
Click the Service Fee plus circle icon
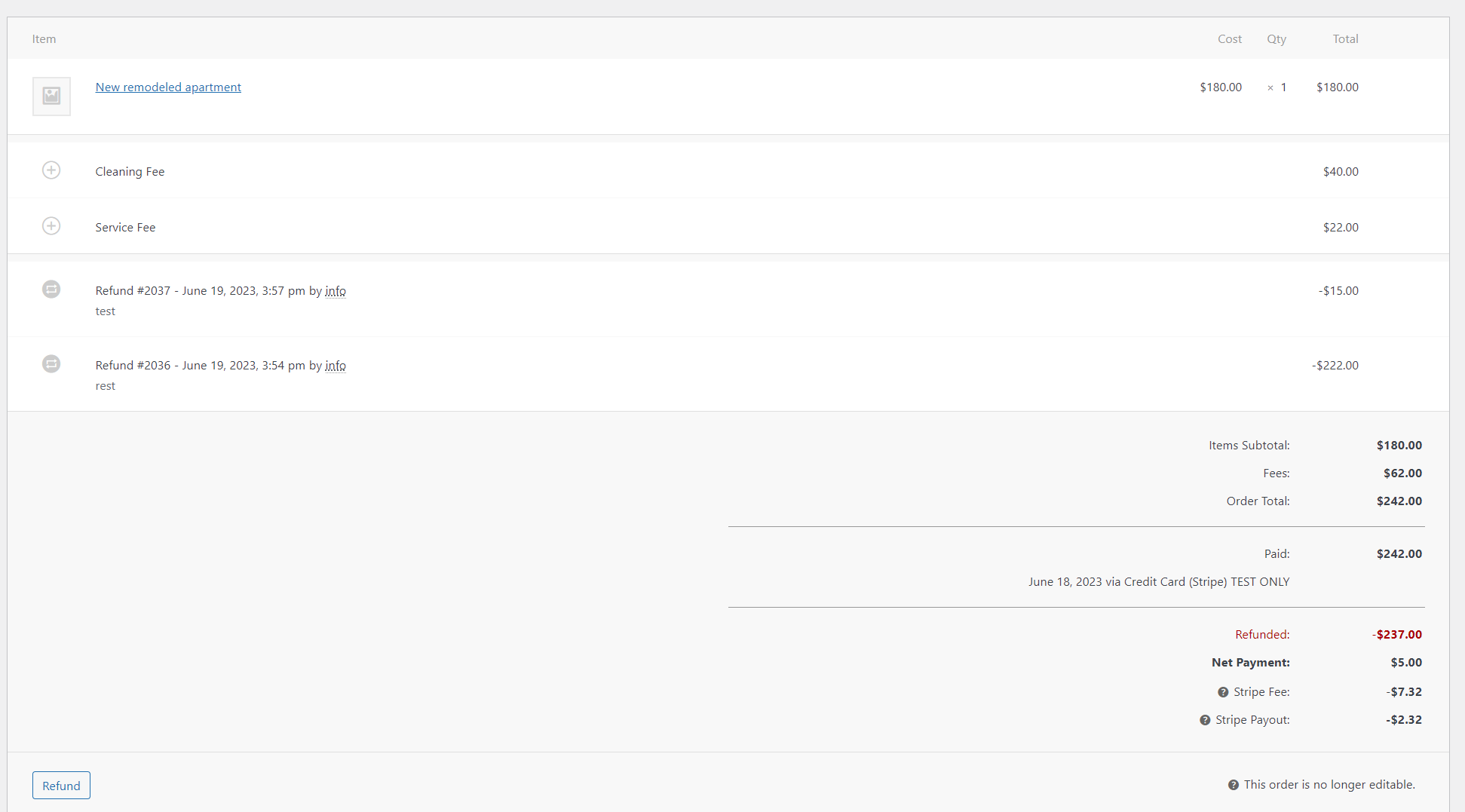click(51, 226)
